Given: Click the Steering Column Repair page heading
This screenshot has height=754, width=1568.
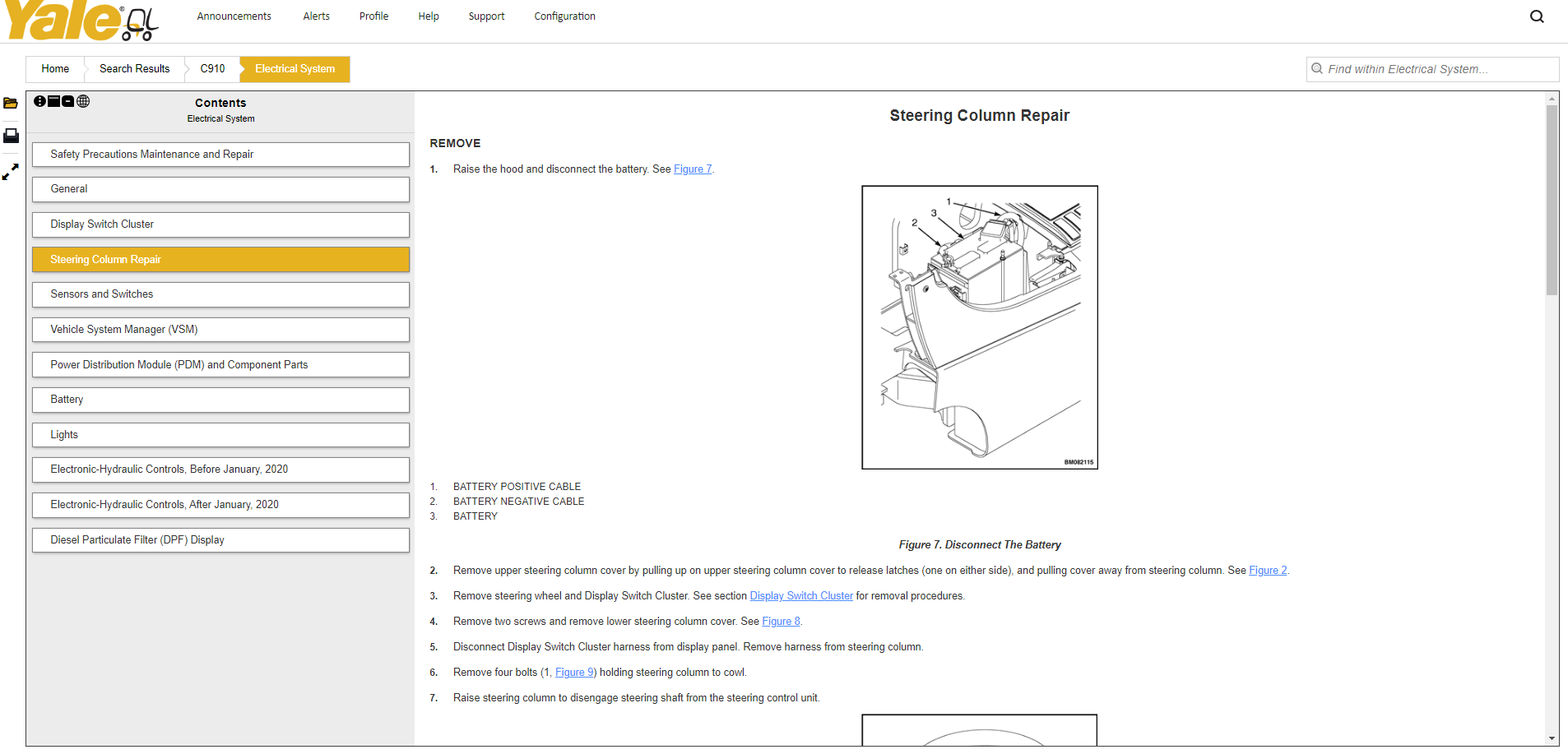Looking at the screenshot, I should point(979,116).
